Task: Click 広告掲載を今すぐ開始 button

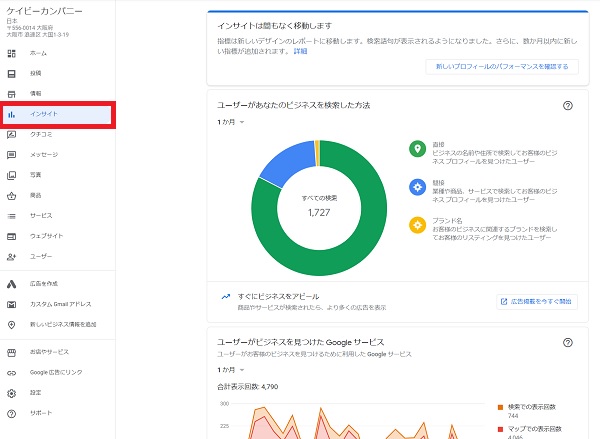Action: (x=536, y=302)
